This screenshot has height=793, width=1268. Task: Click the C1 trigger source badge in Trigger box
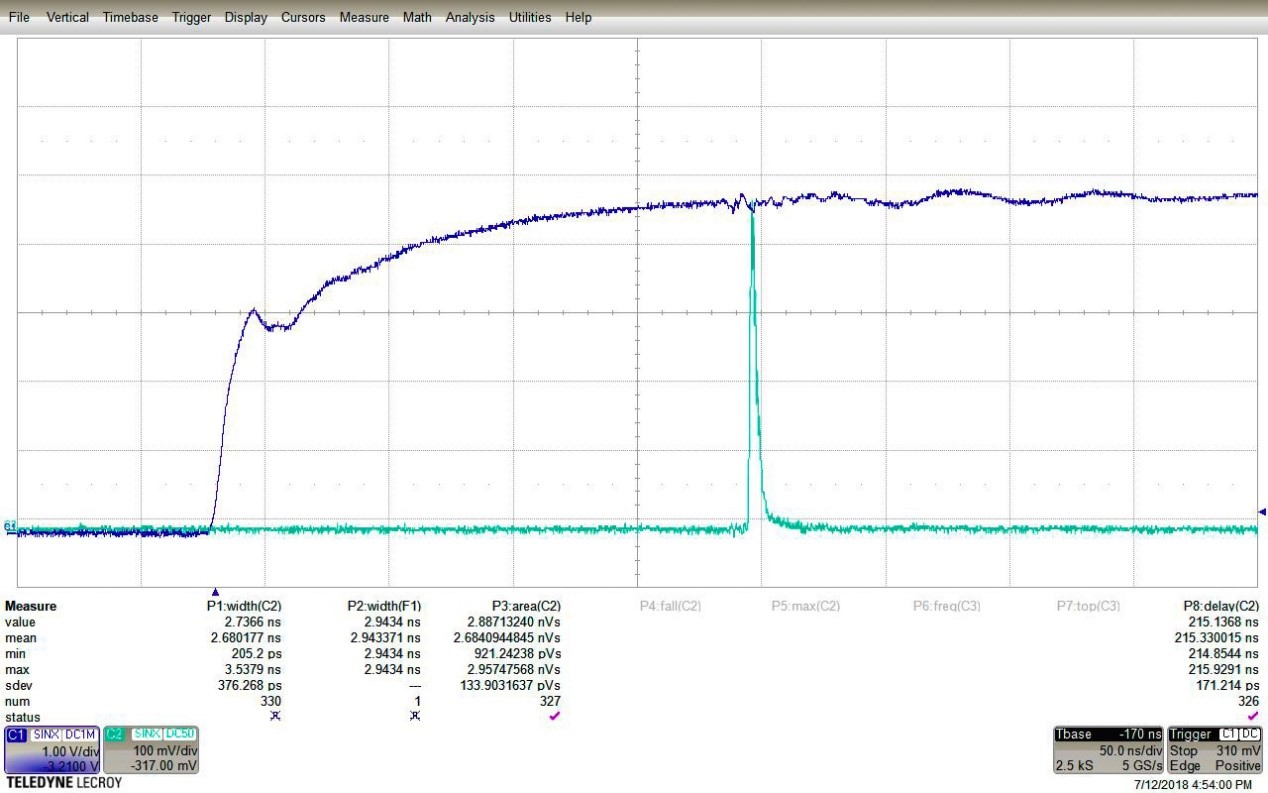1227,735
